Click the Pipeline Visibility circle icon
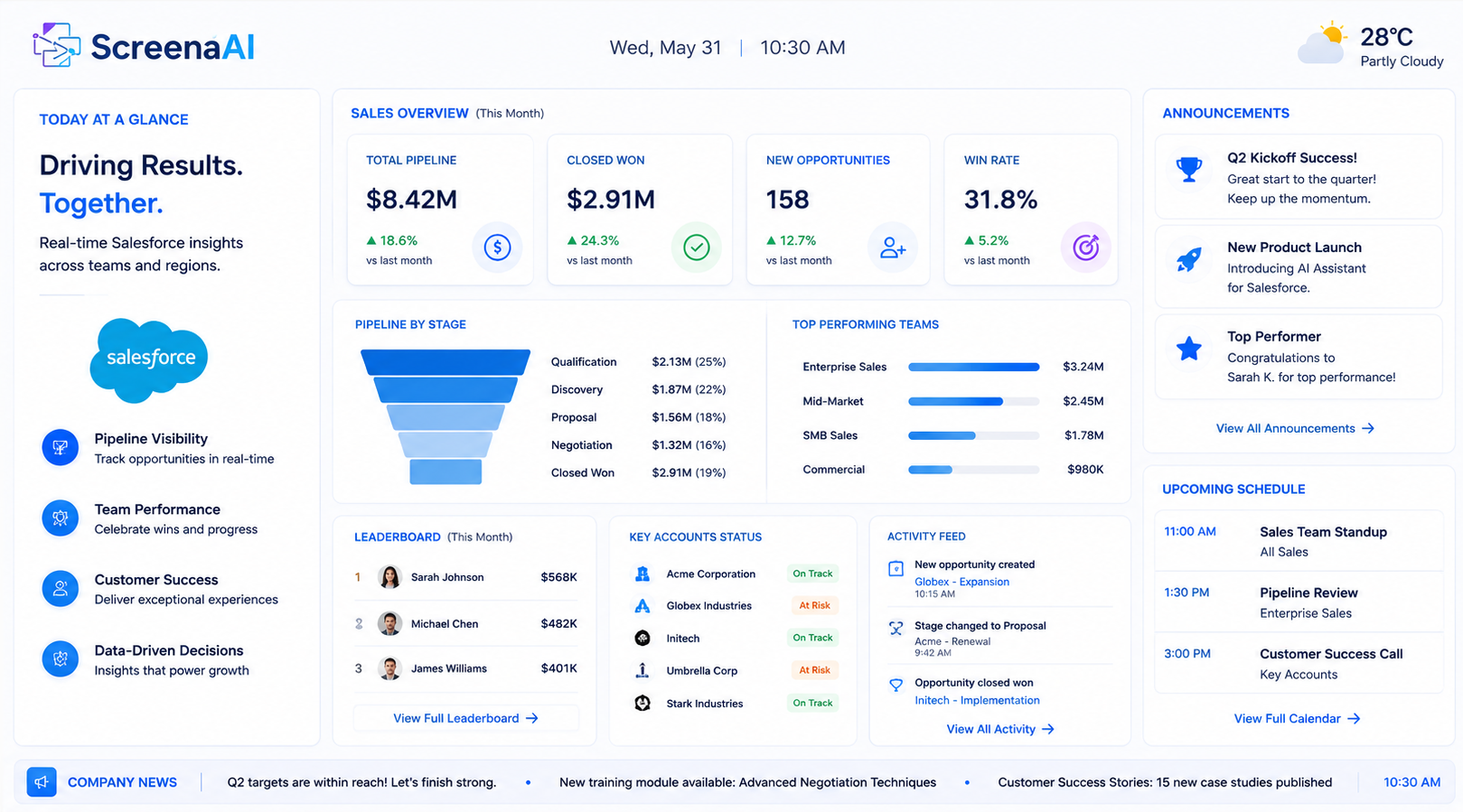 pyautogui.click(x=61, y=448)
